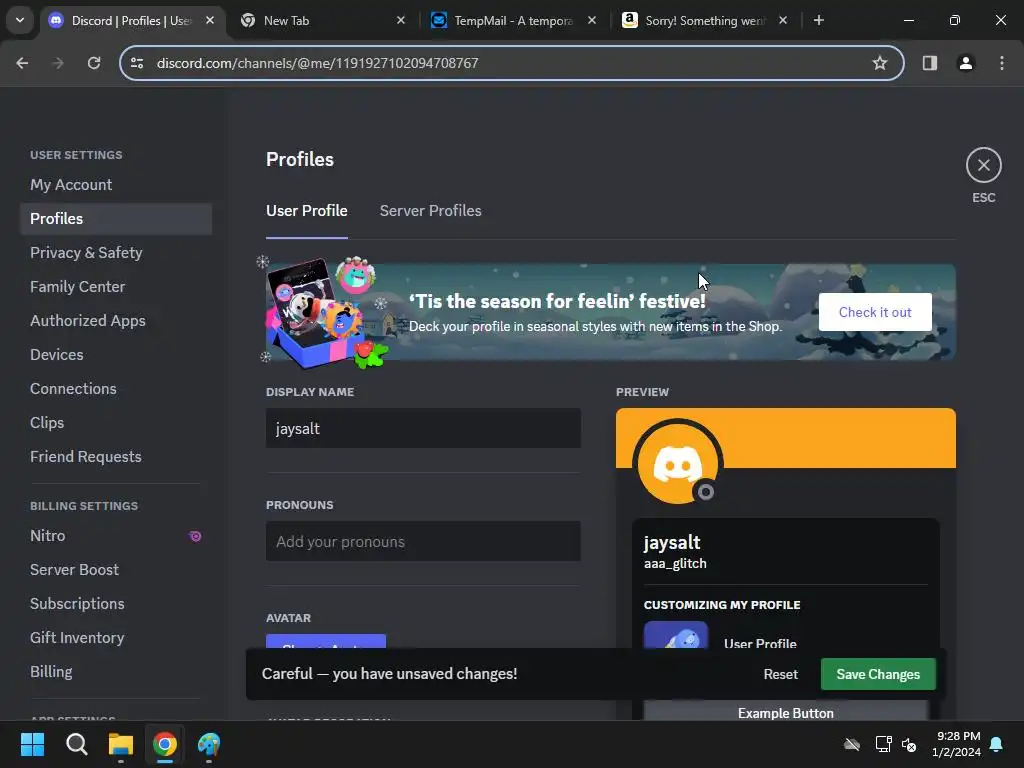Bookmark this page with the star icon

tap(880, 63)
